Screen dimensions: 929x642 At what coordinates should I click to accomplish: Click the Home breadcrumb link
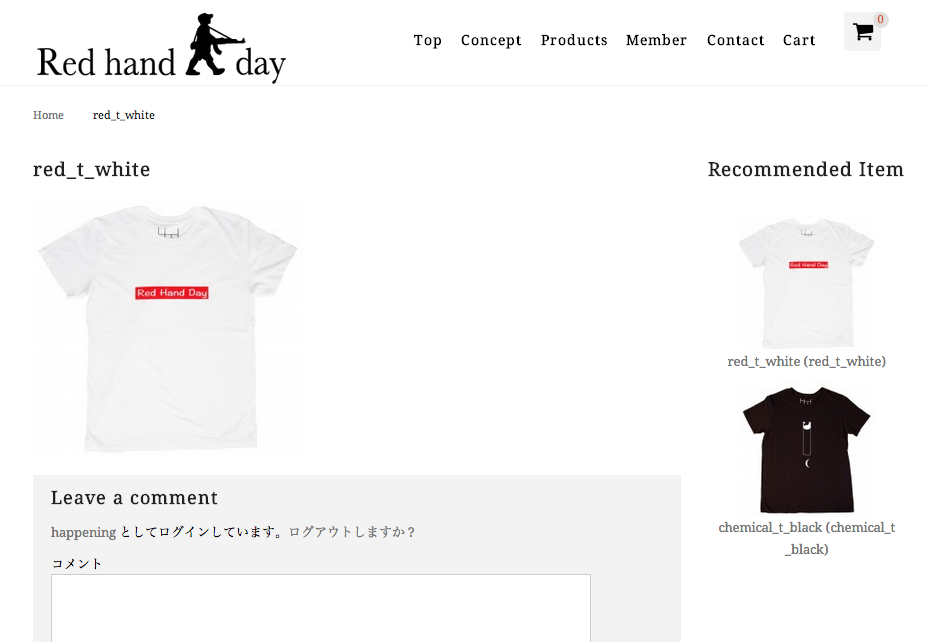pyautogui.click(x=48, y=115)
